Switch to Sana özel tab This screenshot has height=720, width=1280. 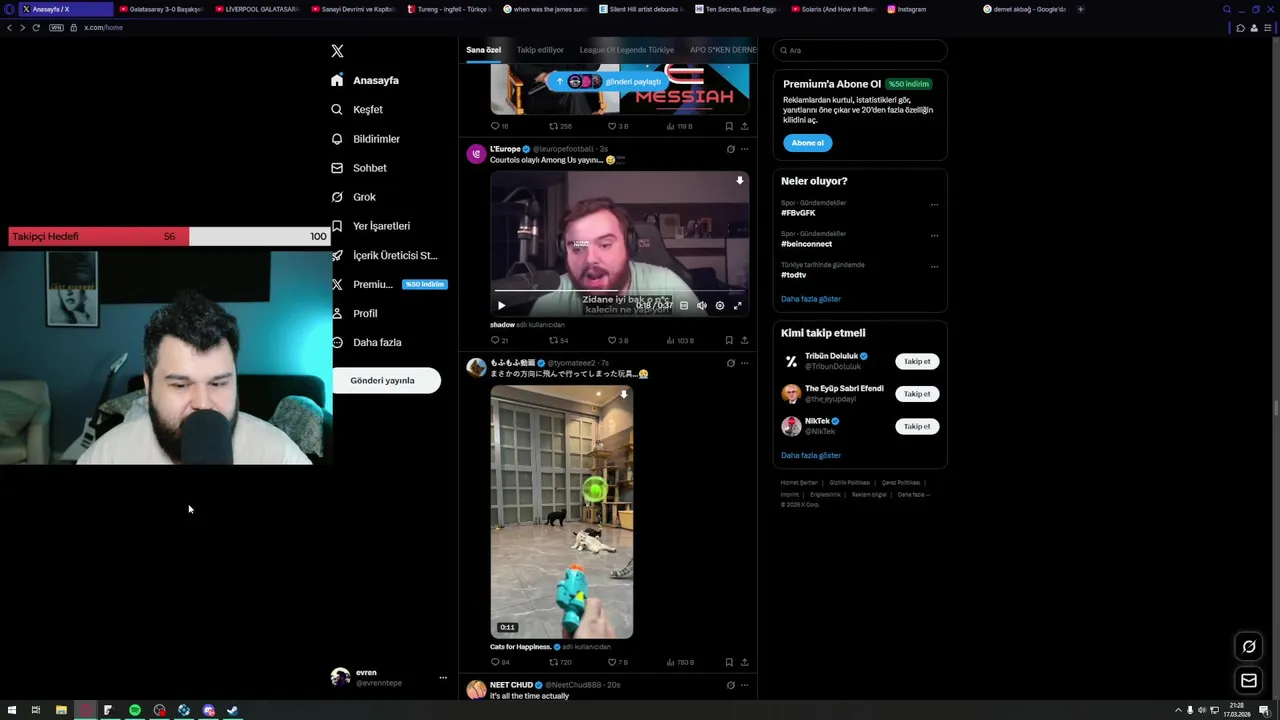[x=483, y=50]
